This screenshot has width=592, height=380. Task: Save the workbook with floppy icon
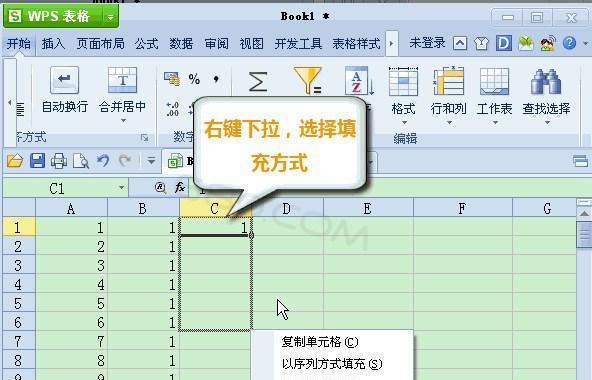click(37, 161)
